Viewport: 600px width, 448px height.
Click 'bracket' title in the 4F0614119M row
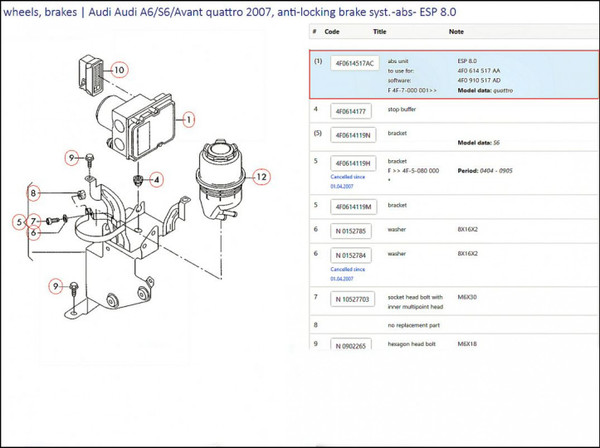click(397, 205)
